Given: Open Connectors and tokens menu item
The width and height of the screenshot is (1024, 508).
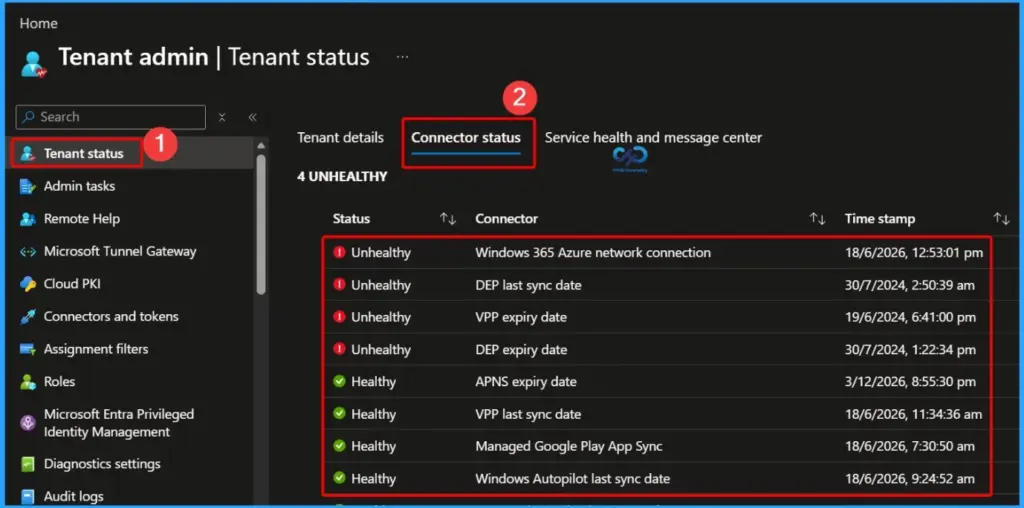Looking at the screenshot, I should pos(111,317).
